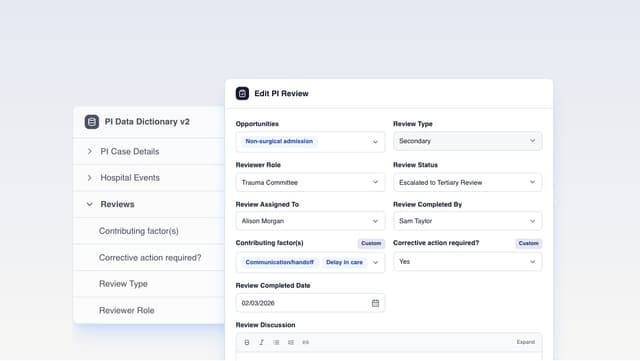640x361 pixels.
Task: Toggle bold in Review Discussion toolbar
Action: point(247,342)
